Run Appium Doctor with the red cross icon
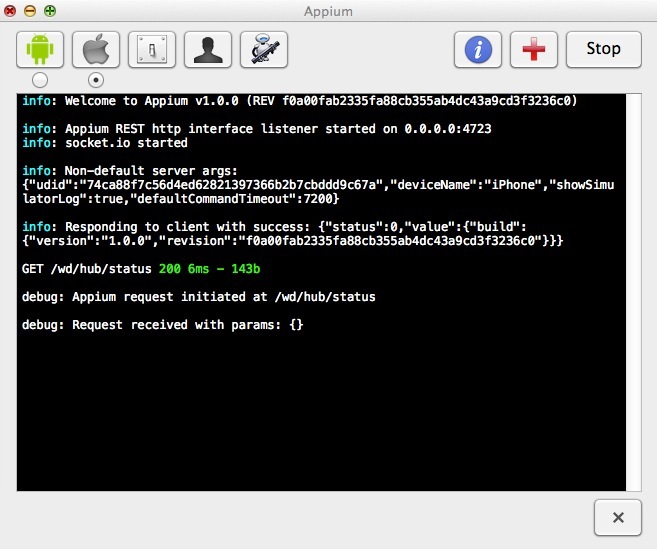657x549 pixels. coord(534,49)
